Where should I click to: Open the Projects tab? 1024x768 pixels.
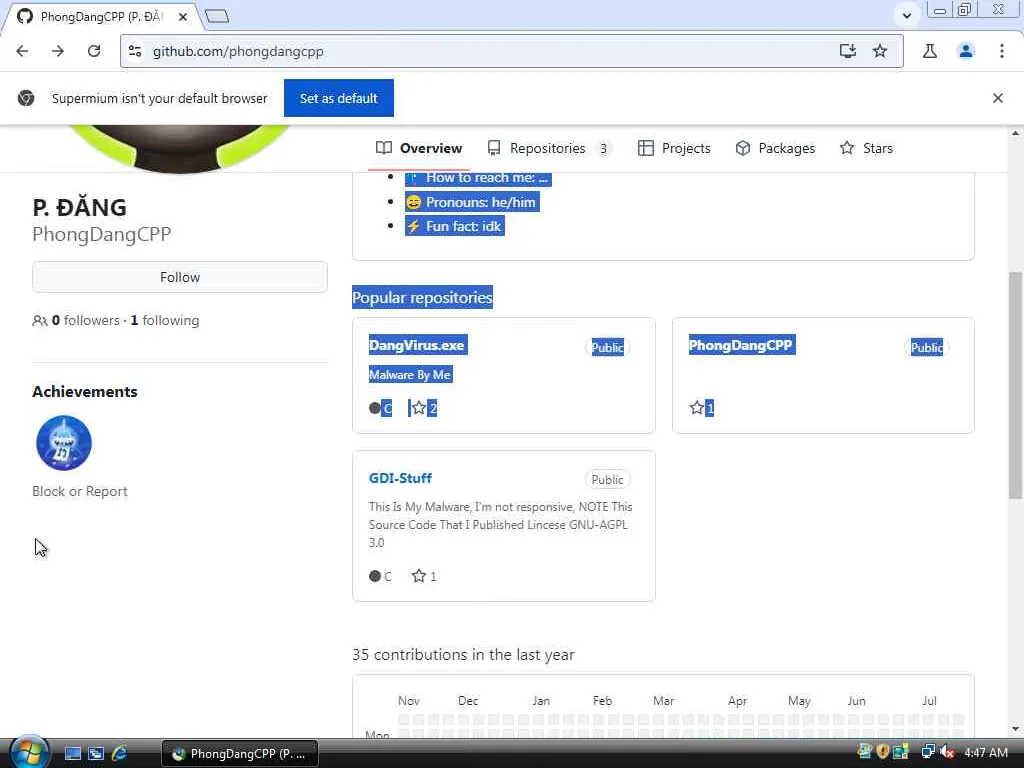(x=674, y=148)
